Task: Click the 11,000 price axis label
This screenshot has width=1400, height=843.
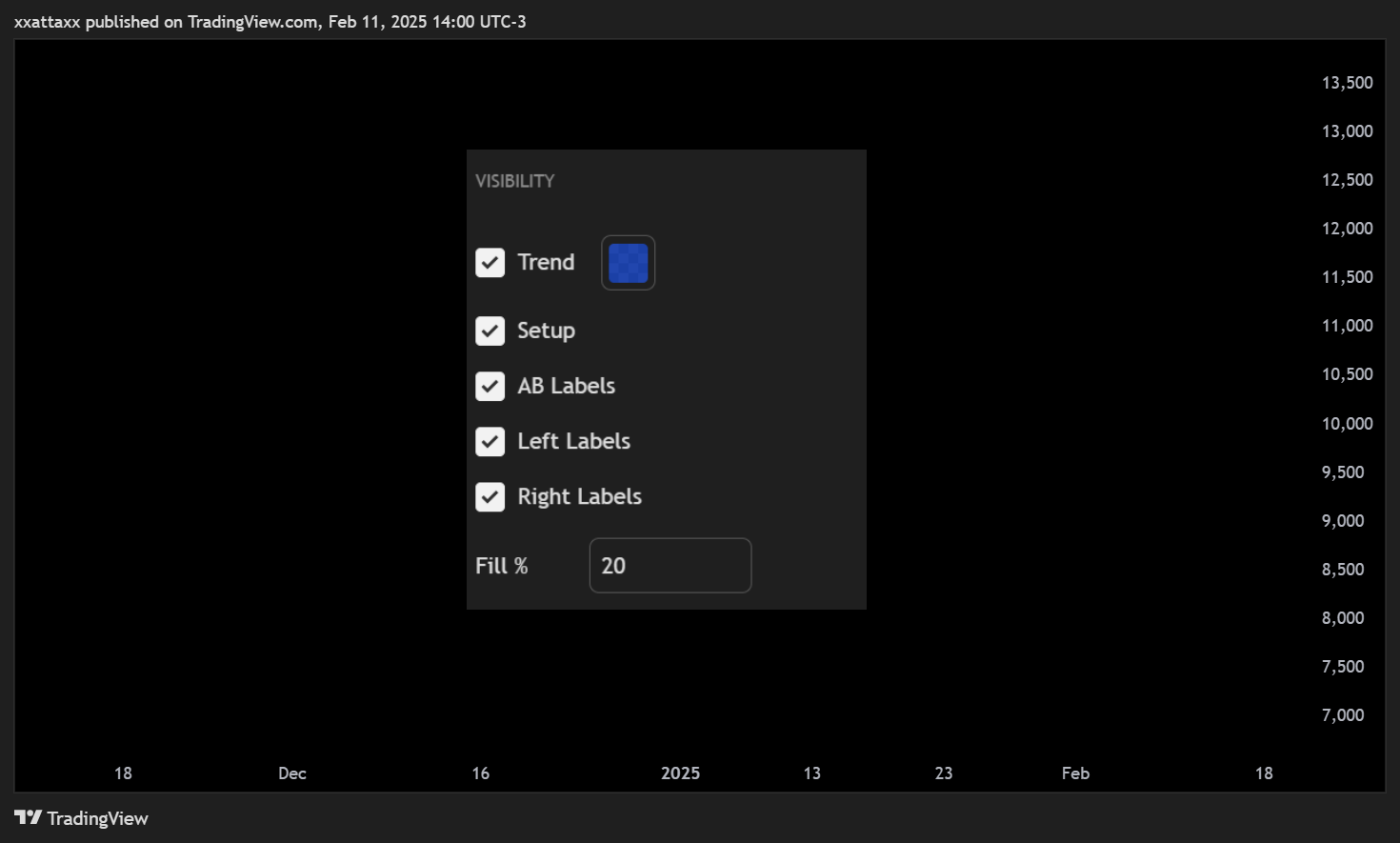Action: pos(1347,326)
